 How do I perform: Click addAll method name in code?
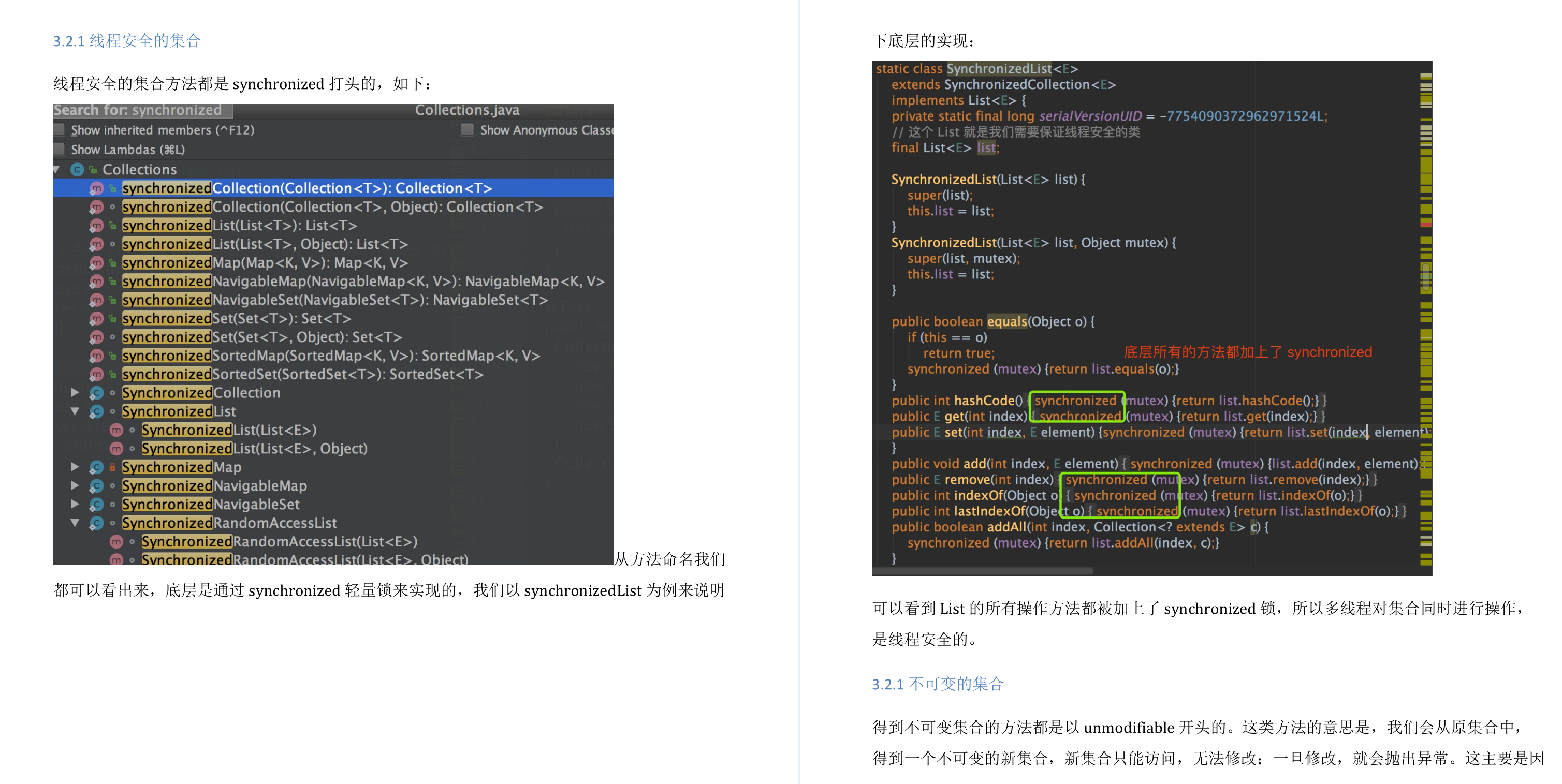(x=1007, y=527)
